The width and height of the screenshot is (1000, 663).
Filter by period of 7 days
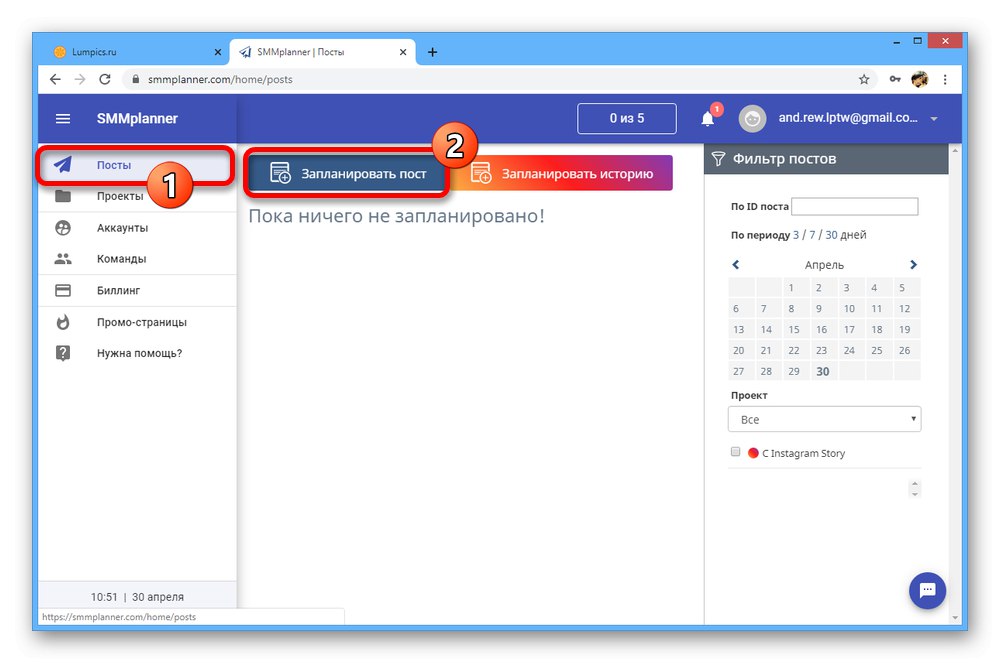[812, 235]
